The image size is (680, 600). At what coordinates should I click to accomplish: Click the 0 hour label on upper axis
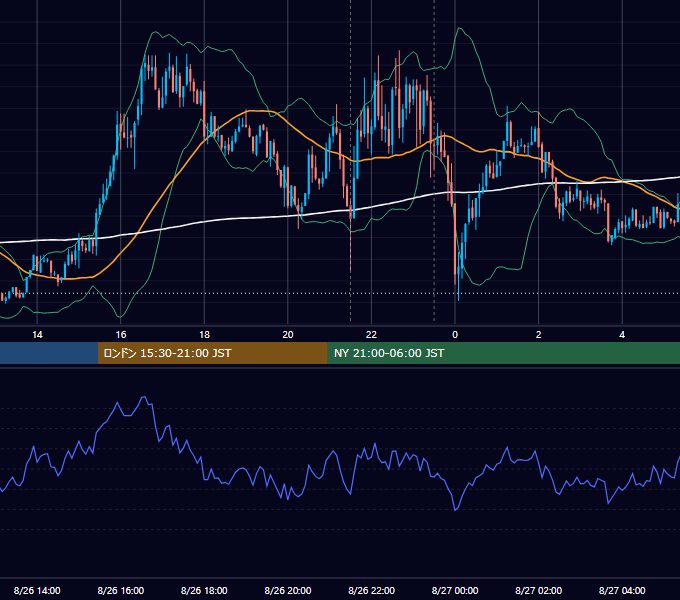(x=455, y=335)
